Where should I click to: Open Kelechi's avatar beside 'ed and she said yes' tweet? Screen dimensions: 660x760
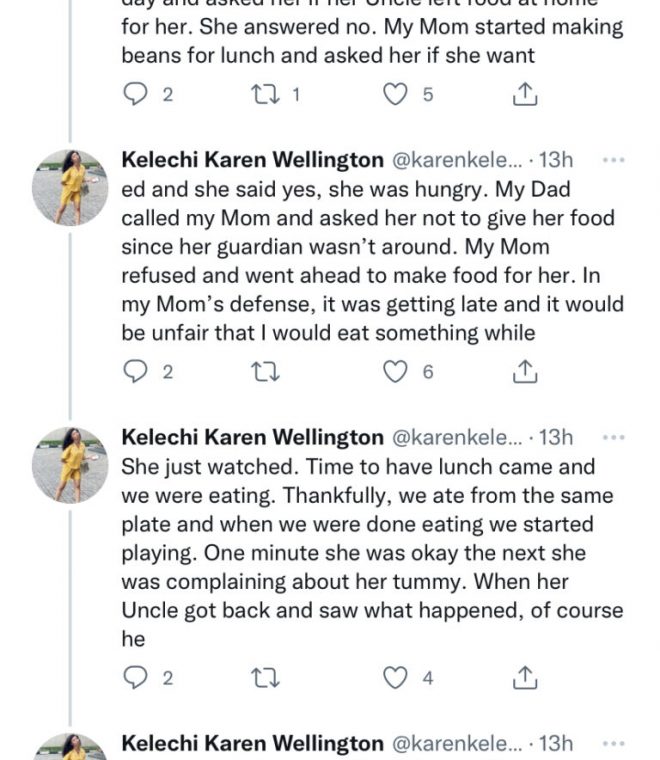(70, 187)
